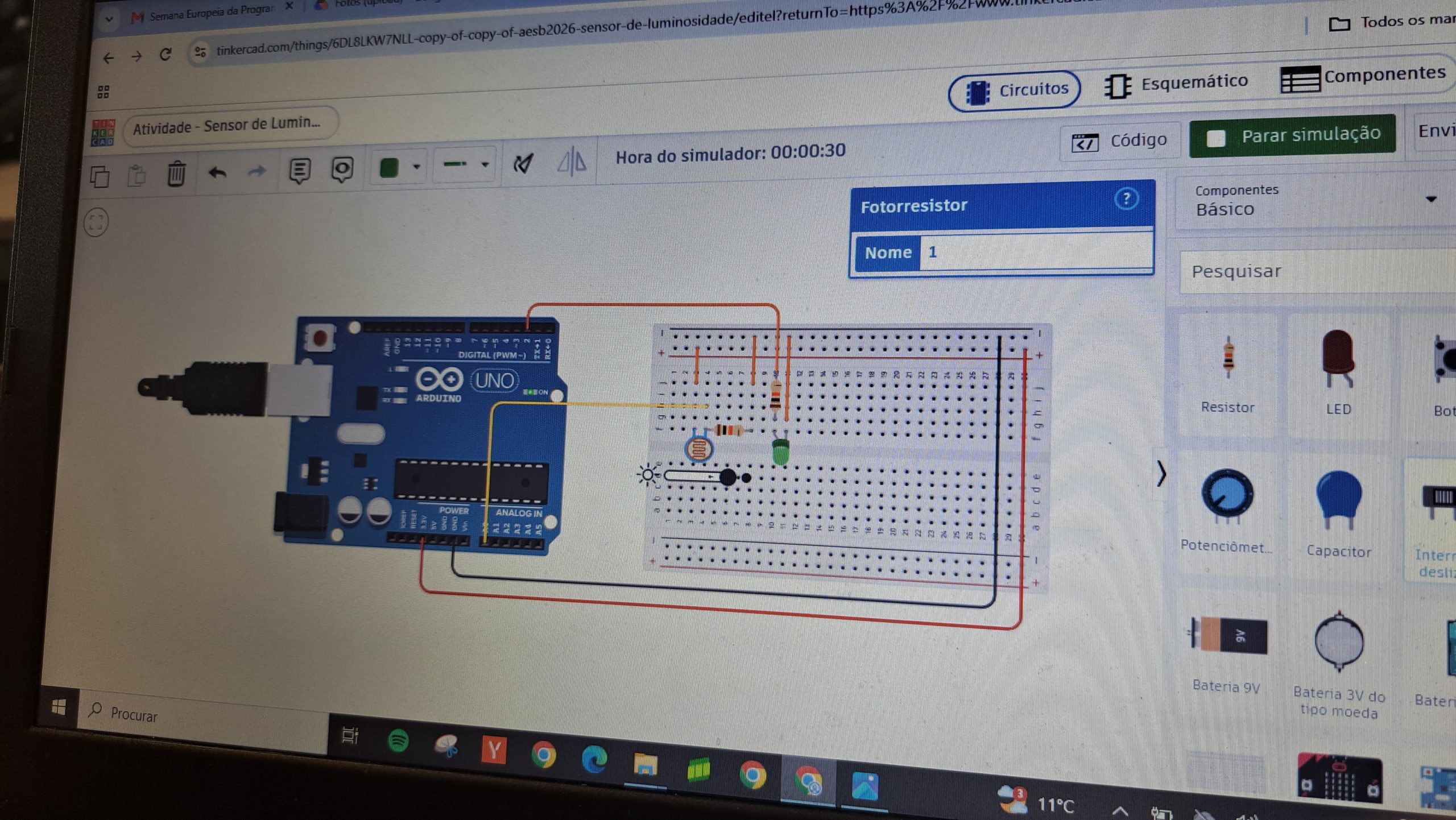Click the redo arrow icon
Screen dimensions: 1456x820
(x=257, y=171)
